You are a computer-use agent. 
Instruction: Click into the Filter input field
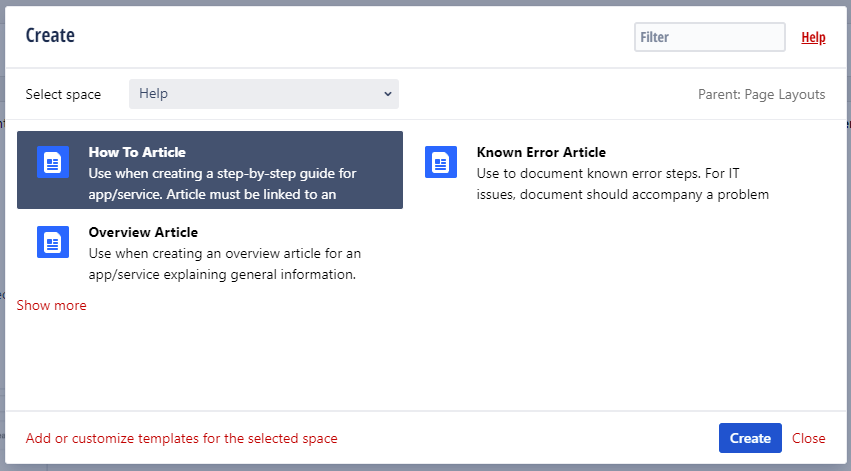click(710, 37)
